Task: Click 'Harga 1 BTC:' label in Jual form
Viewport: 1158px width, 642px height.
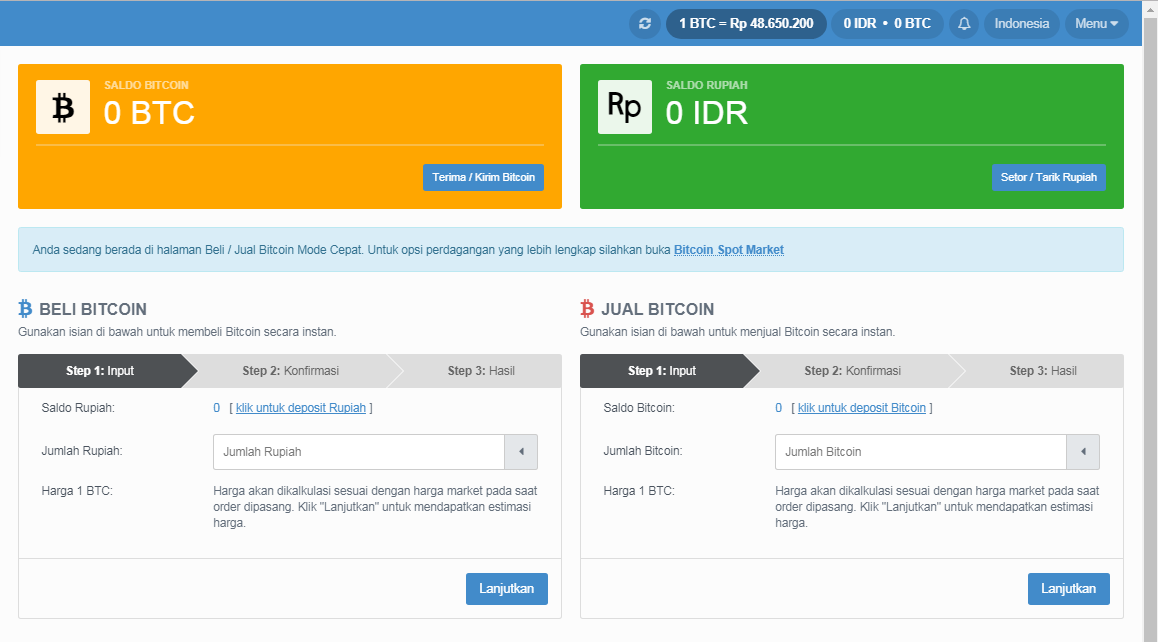Action: click(639, 491)
